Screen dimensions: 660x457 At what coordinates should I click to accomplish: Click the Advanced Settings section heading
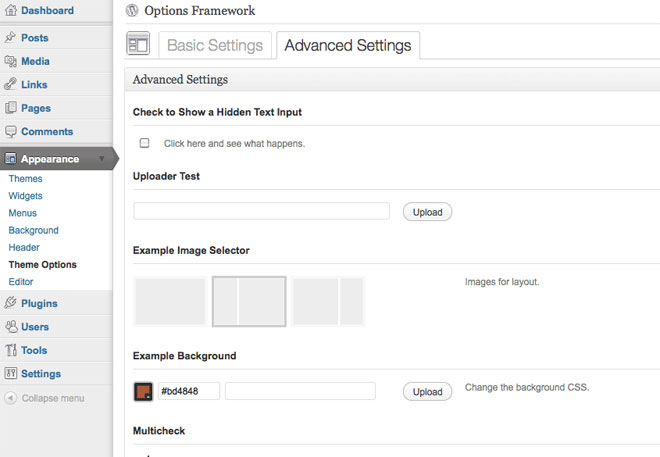[x=180, y=80]
